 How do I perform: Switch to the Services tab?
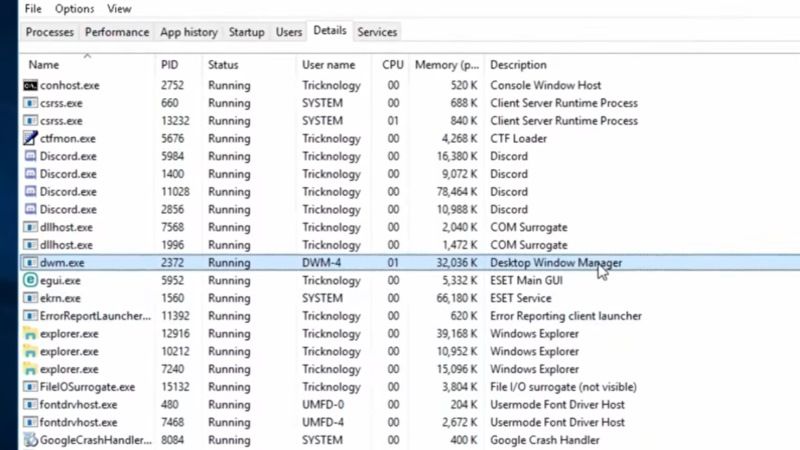click(x=377, y=32)
